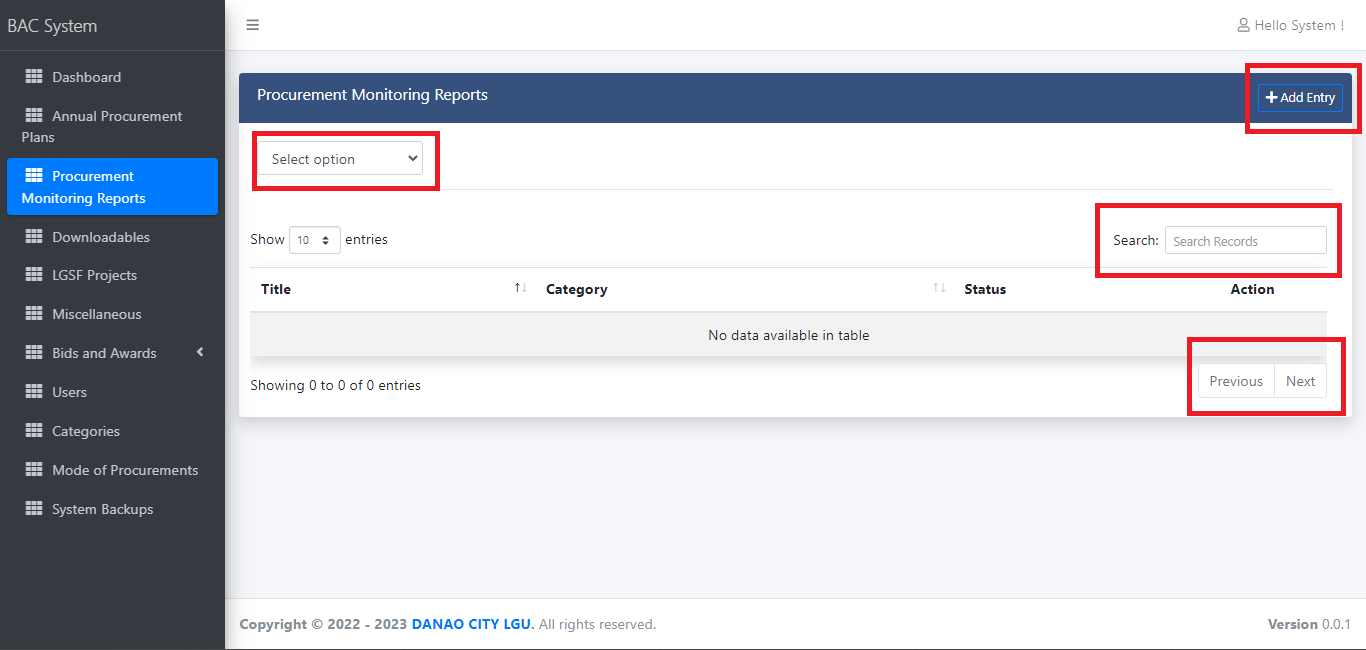
Task: Open Mode of Procurements page
Action: (112, 470)
